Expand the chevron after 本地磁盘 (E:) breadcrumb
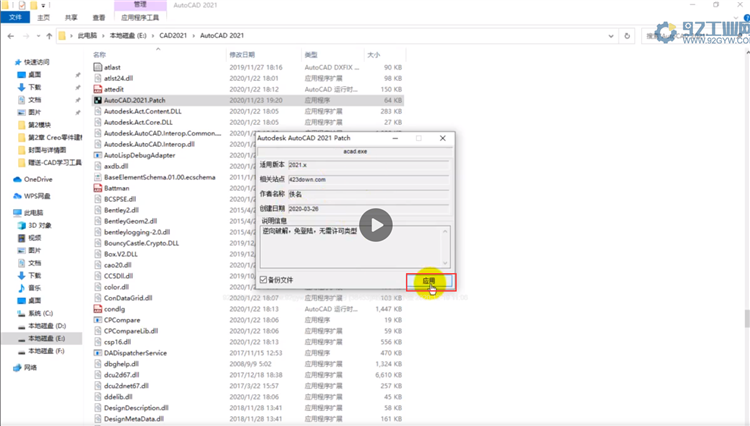The image size is (750, 426). coord(153,36)
